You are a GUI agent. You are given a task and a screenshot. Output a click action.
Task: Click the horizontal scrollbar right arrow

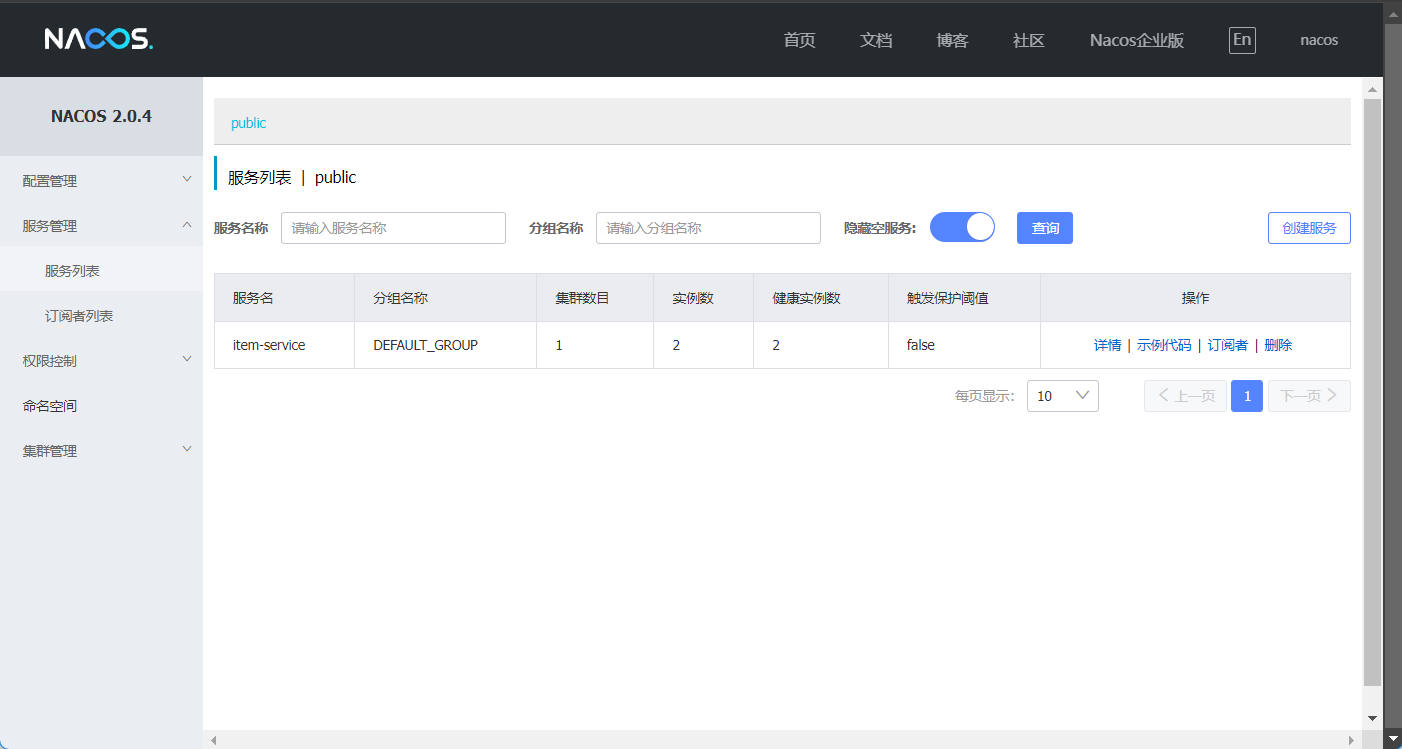(1352, 740)
